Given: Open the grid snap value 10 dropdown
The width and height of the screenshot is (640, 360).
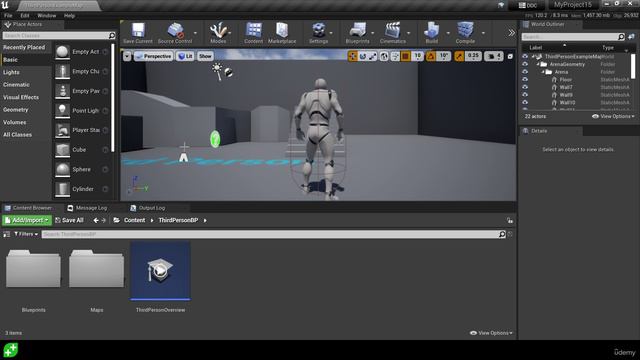Looking at the screenshot, I should 417,56.
